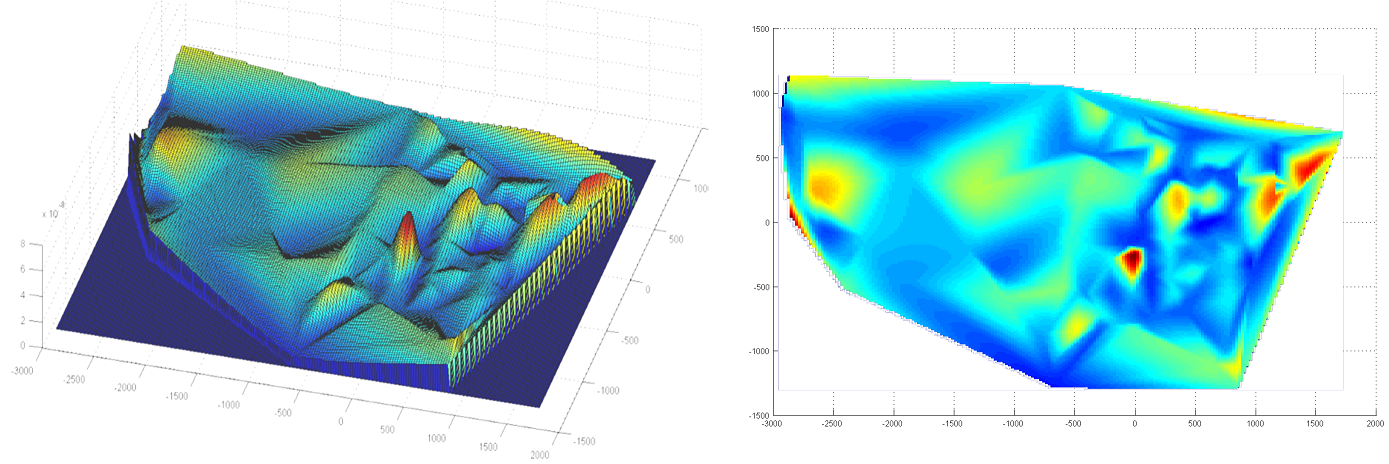Screen dimensions: 1389x464
Task: Click '500' on the heatmap horizontal axis
Action: (1195, 422)
